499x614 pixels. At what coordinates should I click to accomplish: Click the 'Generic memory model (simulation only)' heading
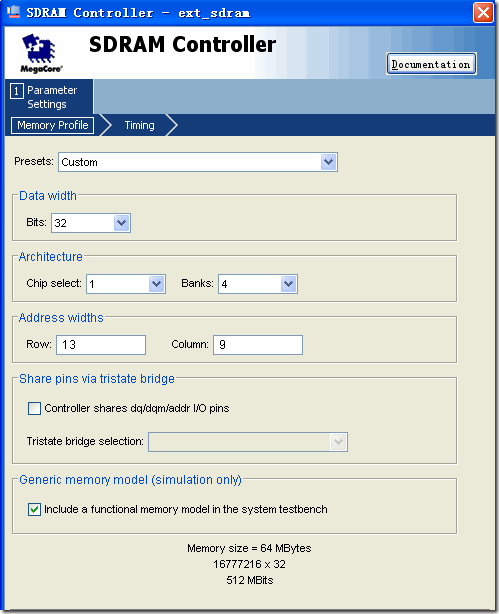click(130, 480)
